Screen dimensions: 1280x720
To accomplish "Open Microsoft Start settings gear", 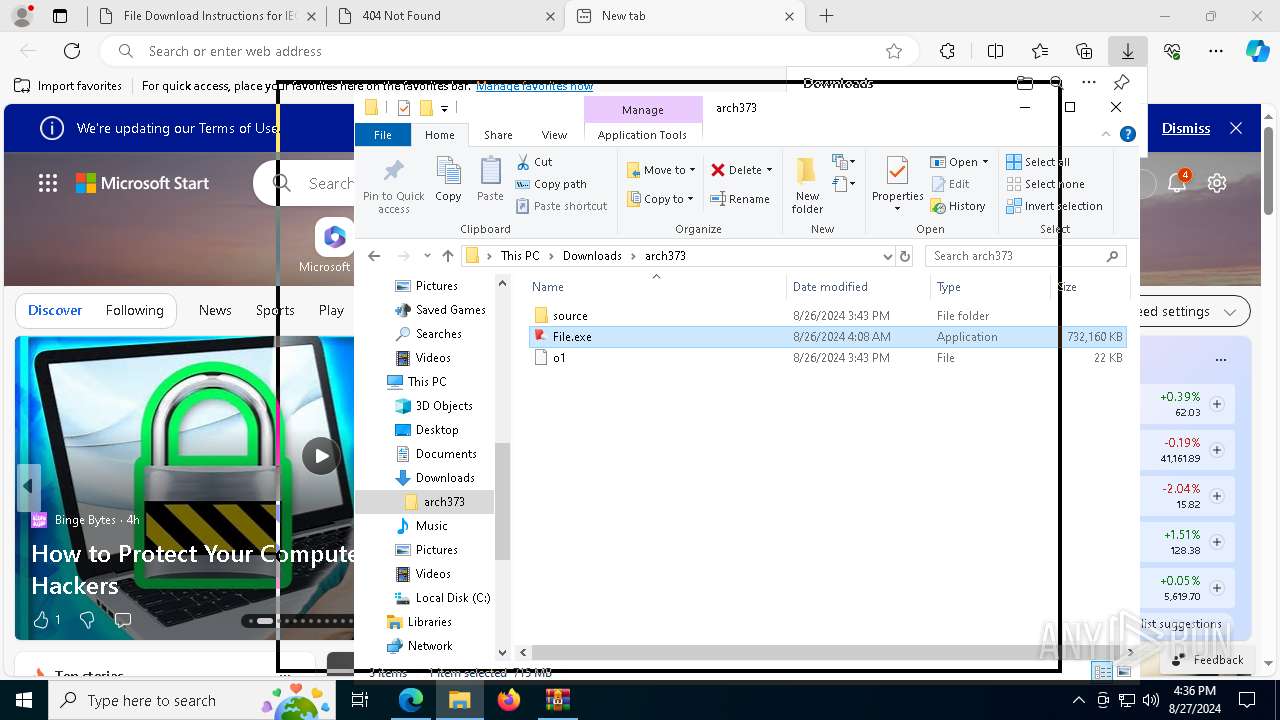I will click(1217, 183).
